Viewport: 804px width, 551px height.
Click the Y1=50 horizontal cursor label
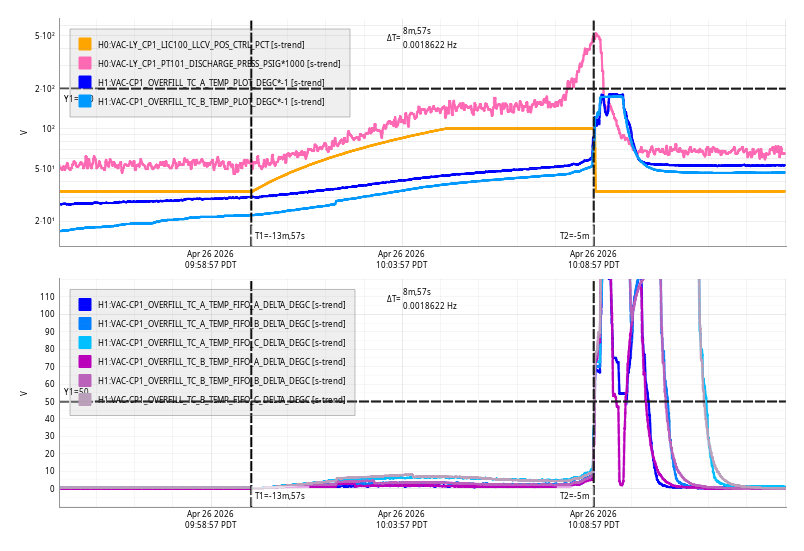(76, 392)
